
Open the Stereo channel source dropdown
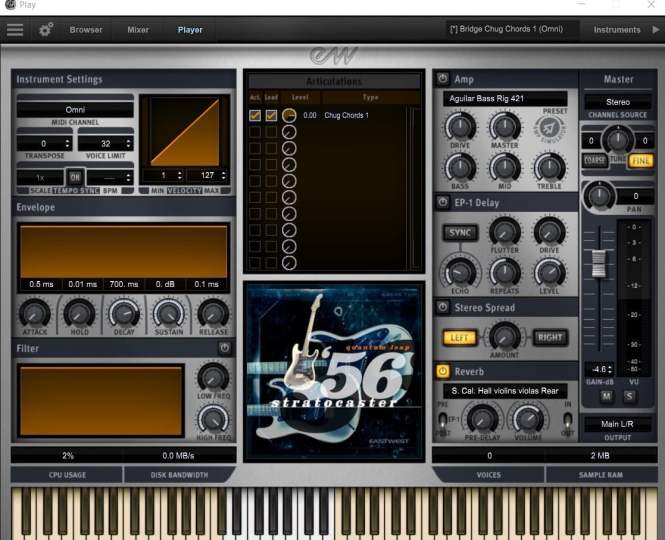point(618,102)
